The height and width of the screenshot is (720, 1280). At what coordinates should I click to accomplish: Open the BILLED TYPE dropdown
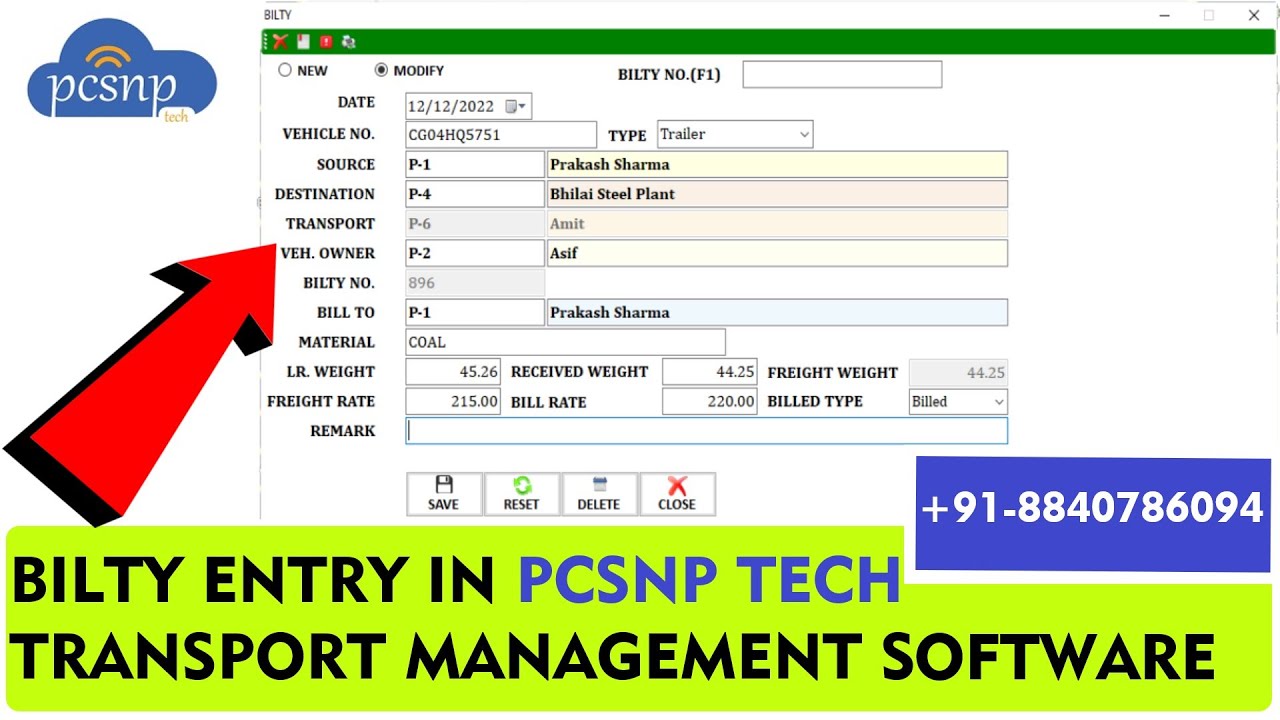pyautogui.click(x=999, y=402)
